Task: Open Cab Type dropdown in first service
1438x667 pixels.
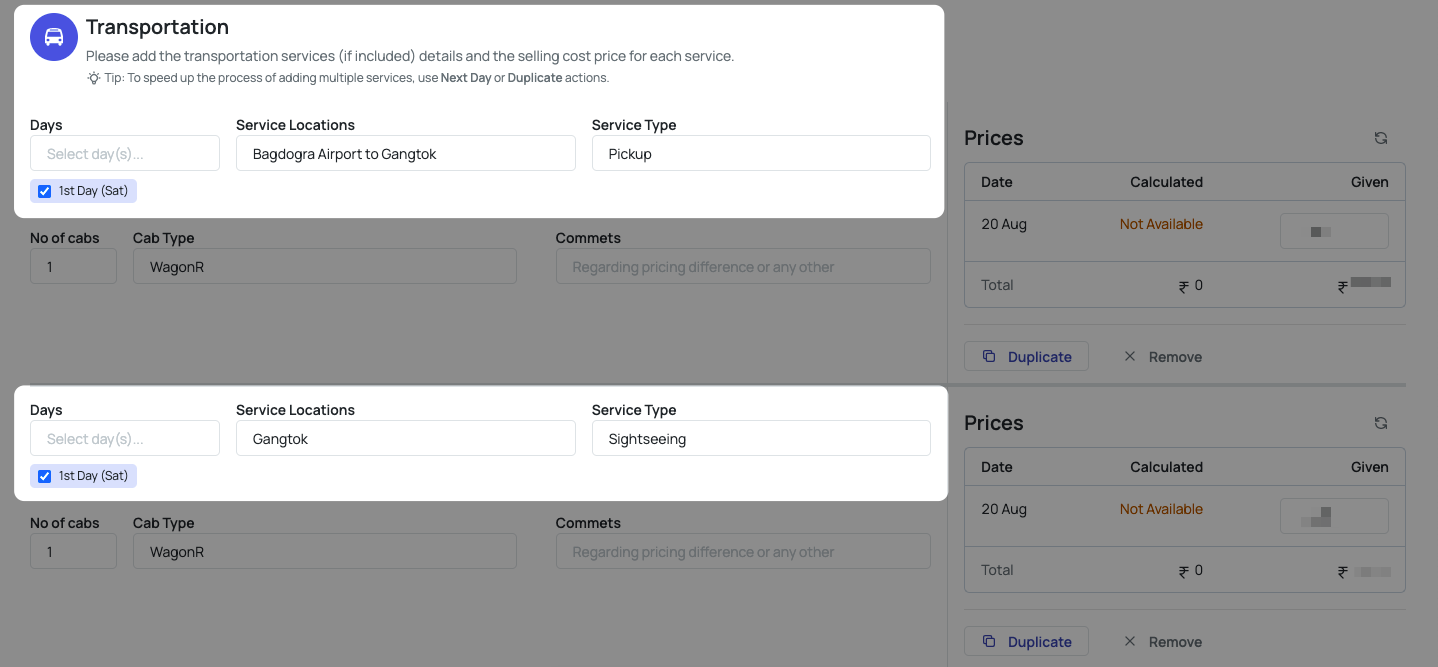Action: 324,267
